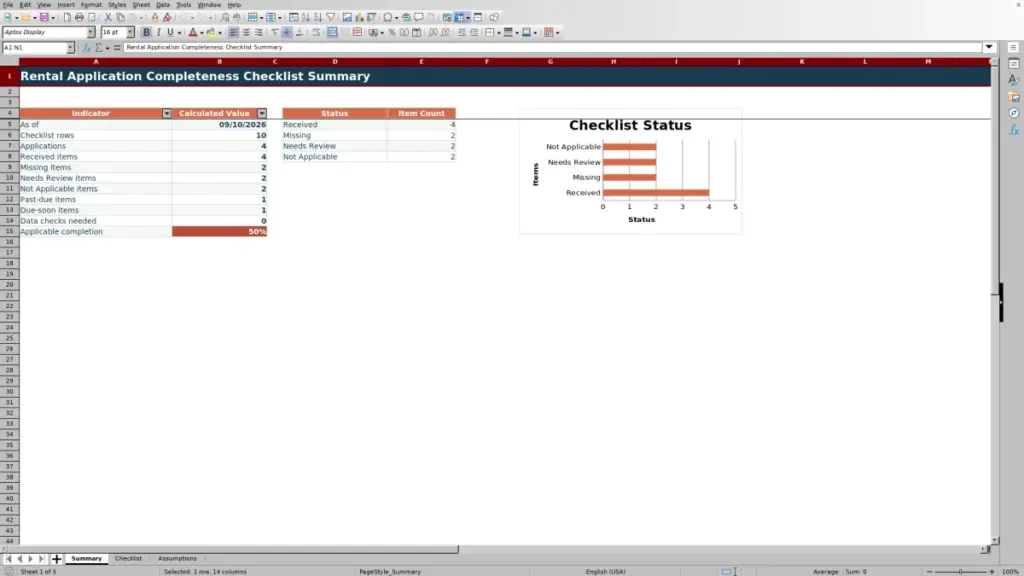Zoom out using the status bar minus button
This screenshot has width=1024, height=576.
(929, 571)
